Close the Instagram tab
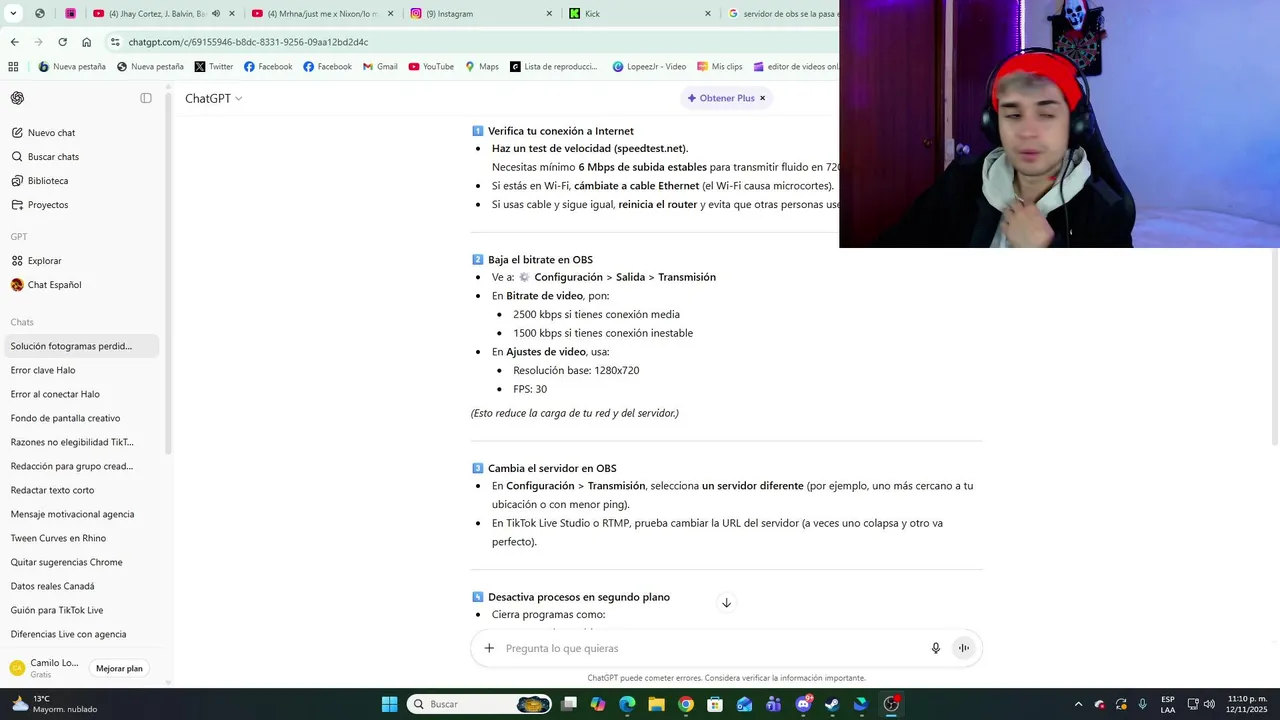 [549, 14]
